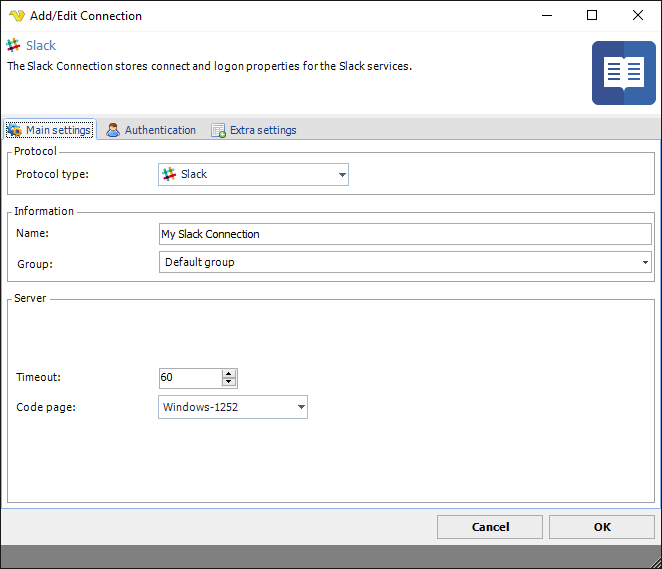
Task: Click the Slack logo in the header
Action: [14, 46]
